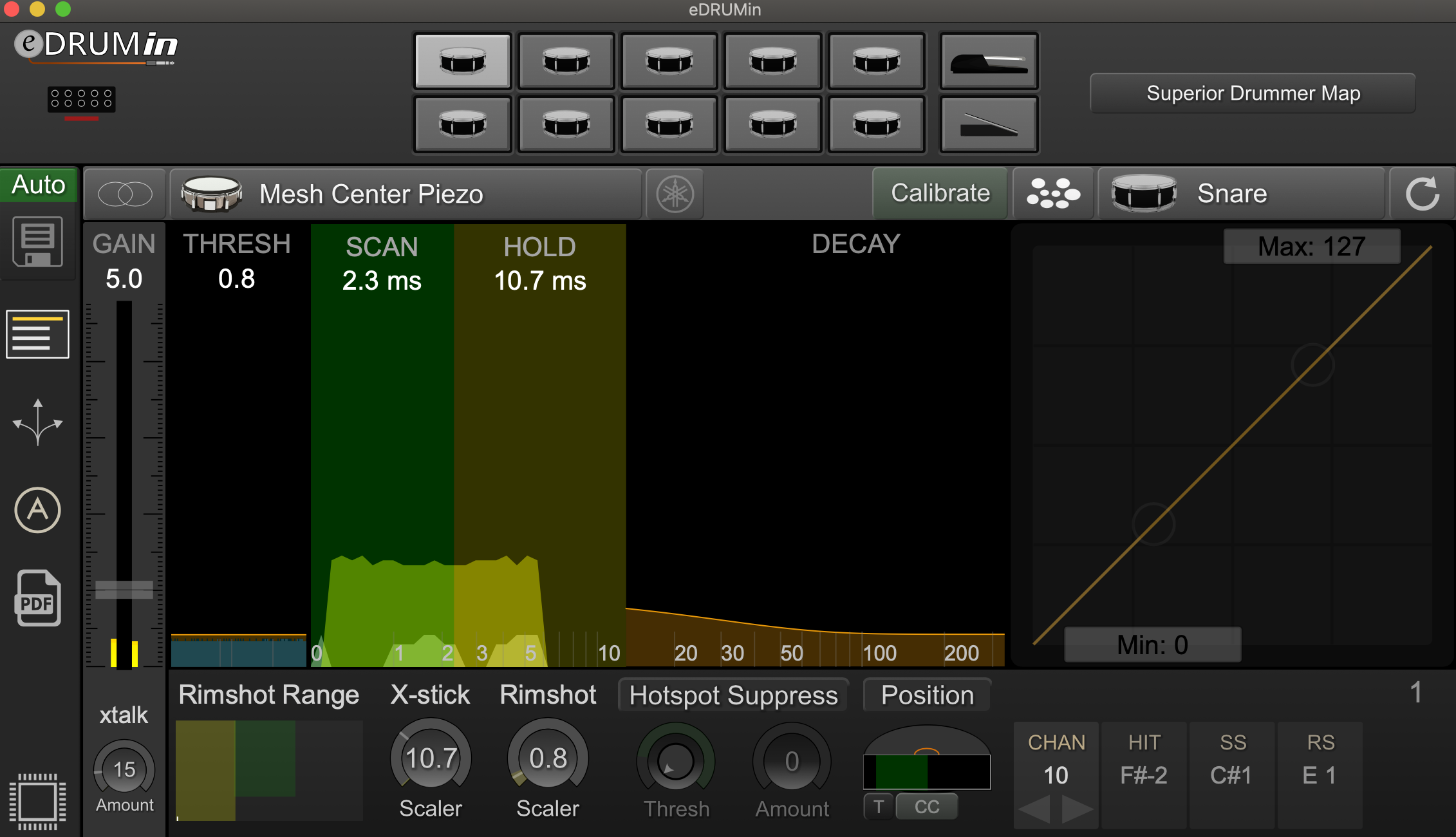The image size is (1456, 837).
Task: Select the expression pedal input in bottom row
Action: [989, 124]
